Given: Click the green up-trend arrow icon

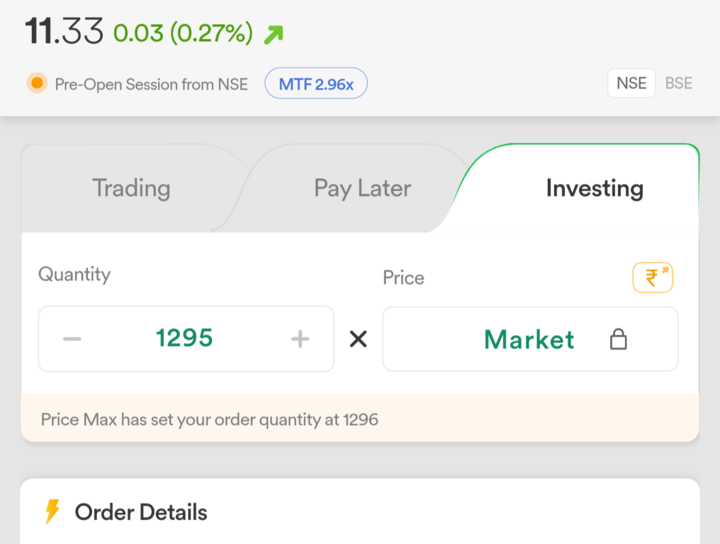Looking at the screenshot, I should tap(273, 34).
